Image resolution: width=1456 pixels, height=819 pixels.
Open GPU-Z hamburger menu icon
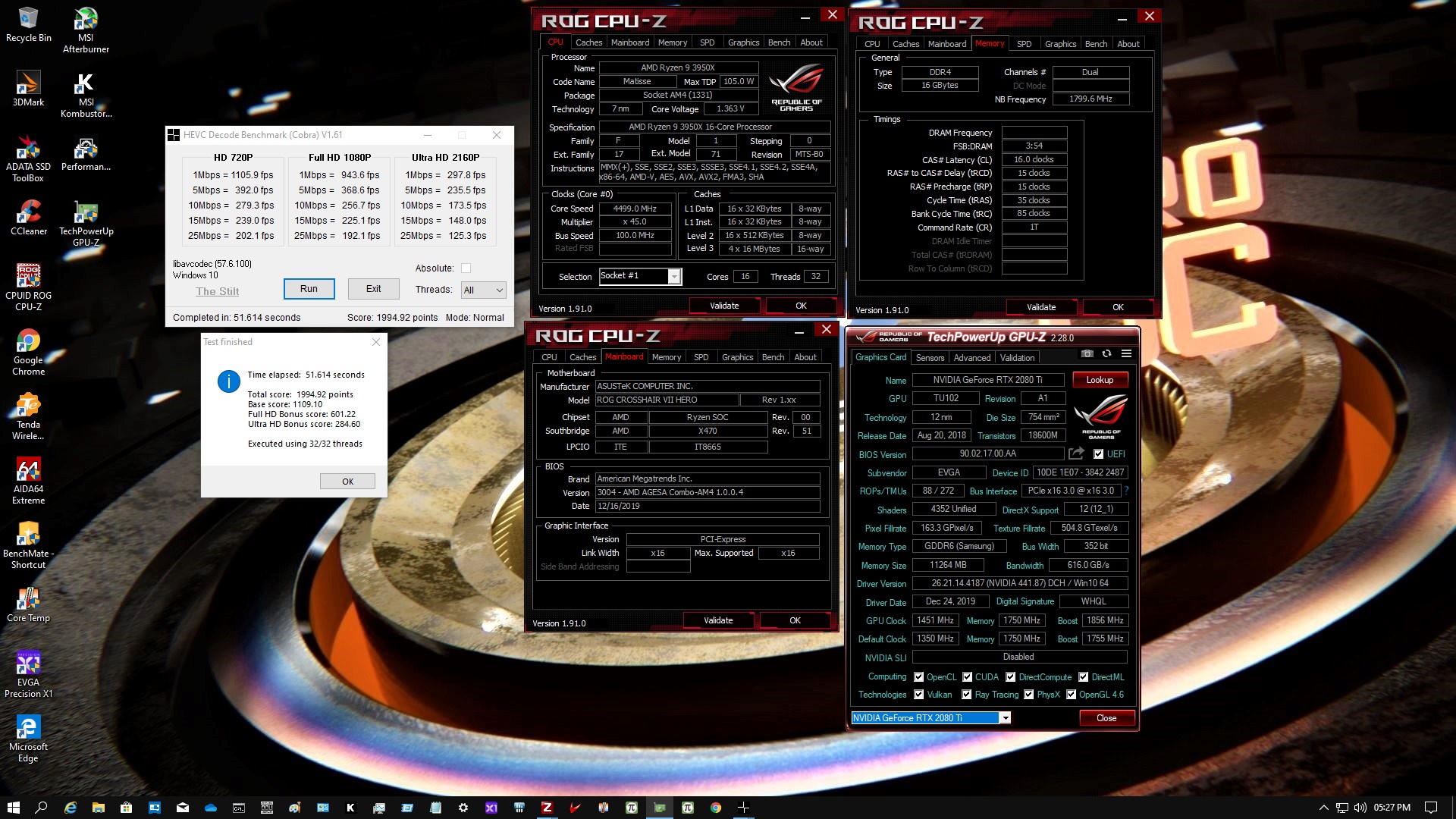point(1127,353)
